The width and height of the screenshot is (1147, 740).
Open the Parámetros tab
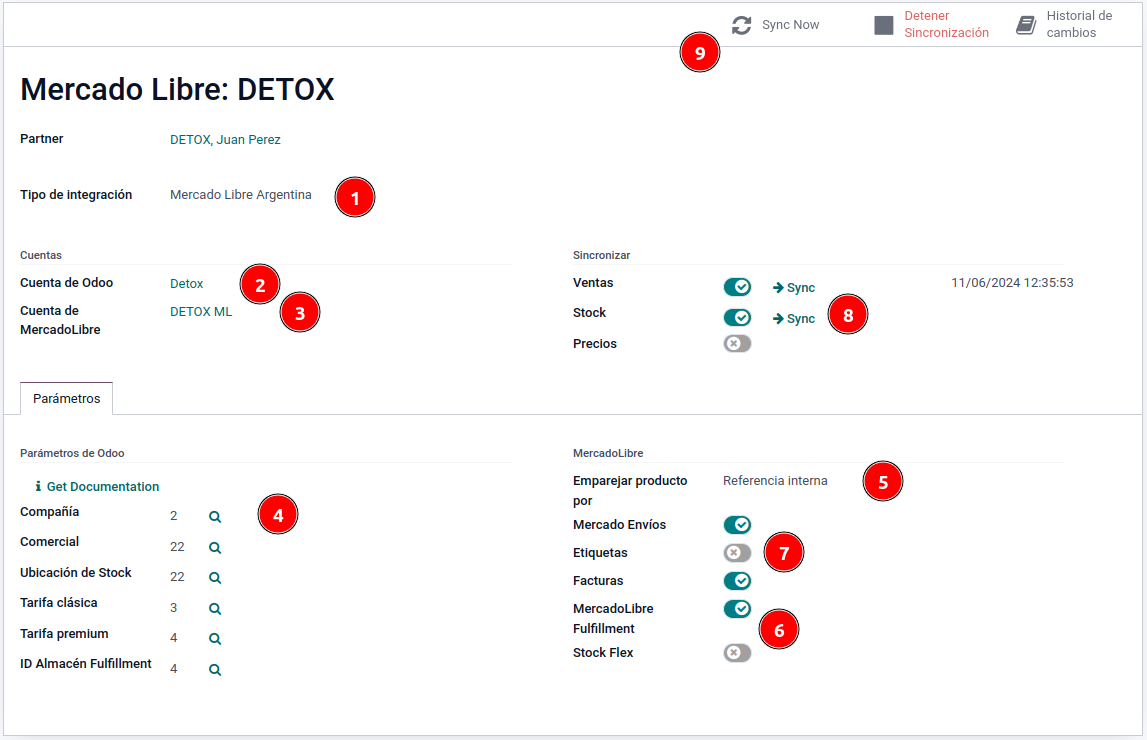[x=67, y=399]
